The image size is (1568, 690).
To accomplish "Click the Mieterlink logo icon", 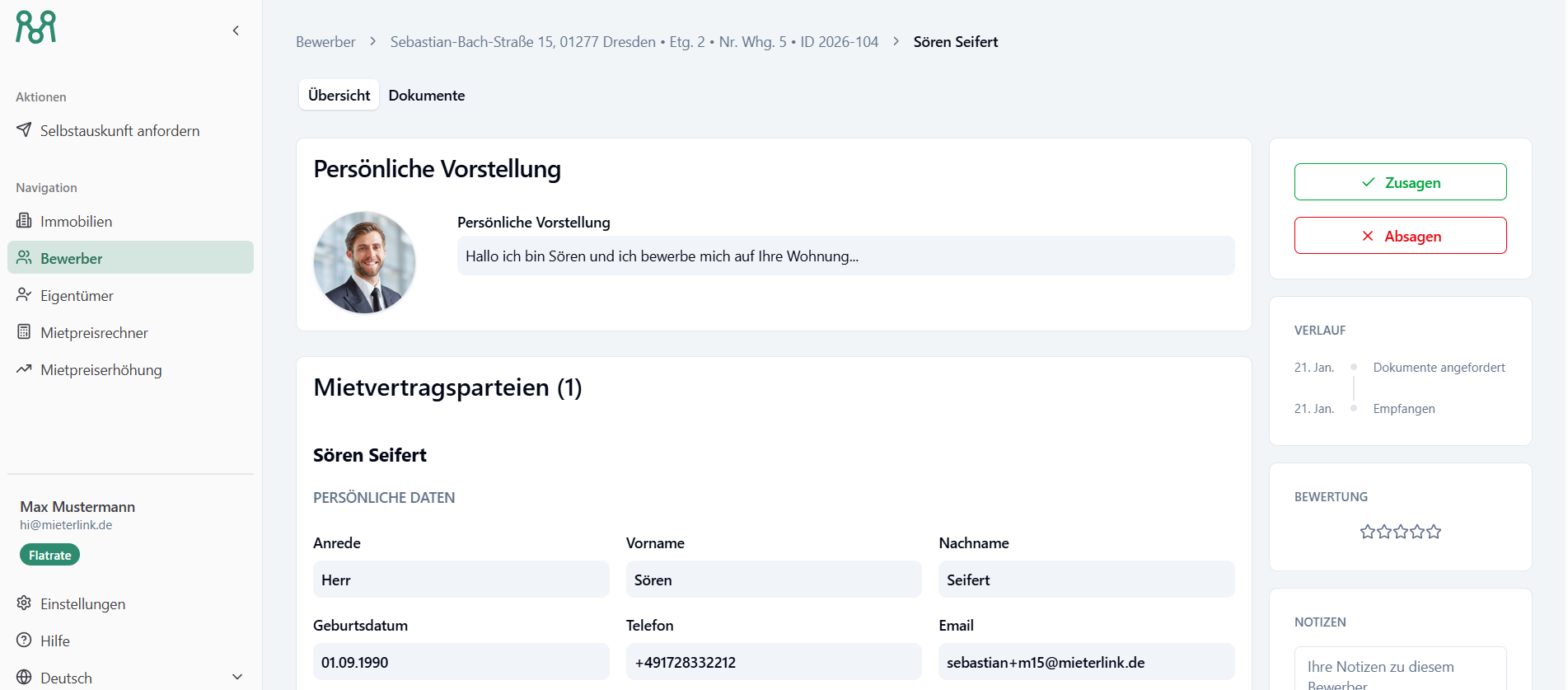I will point(36,27).
